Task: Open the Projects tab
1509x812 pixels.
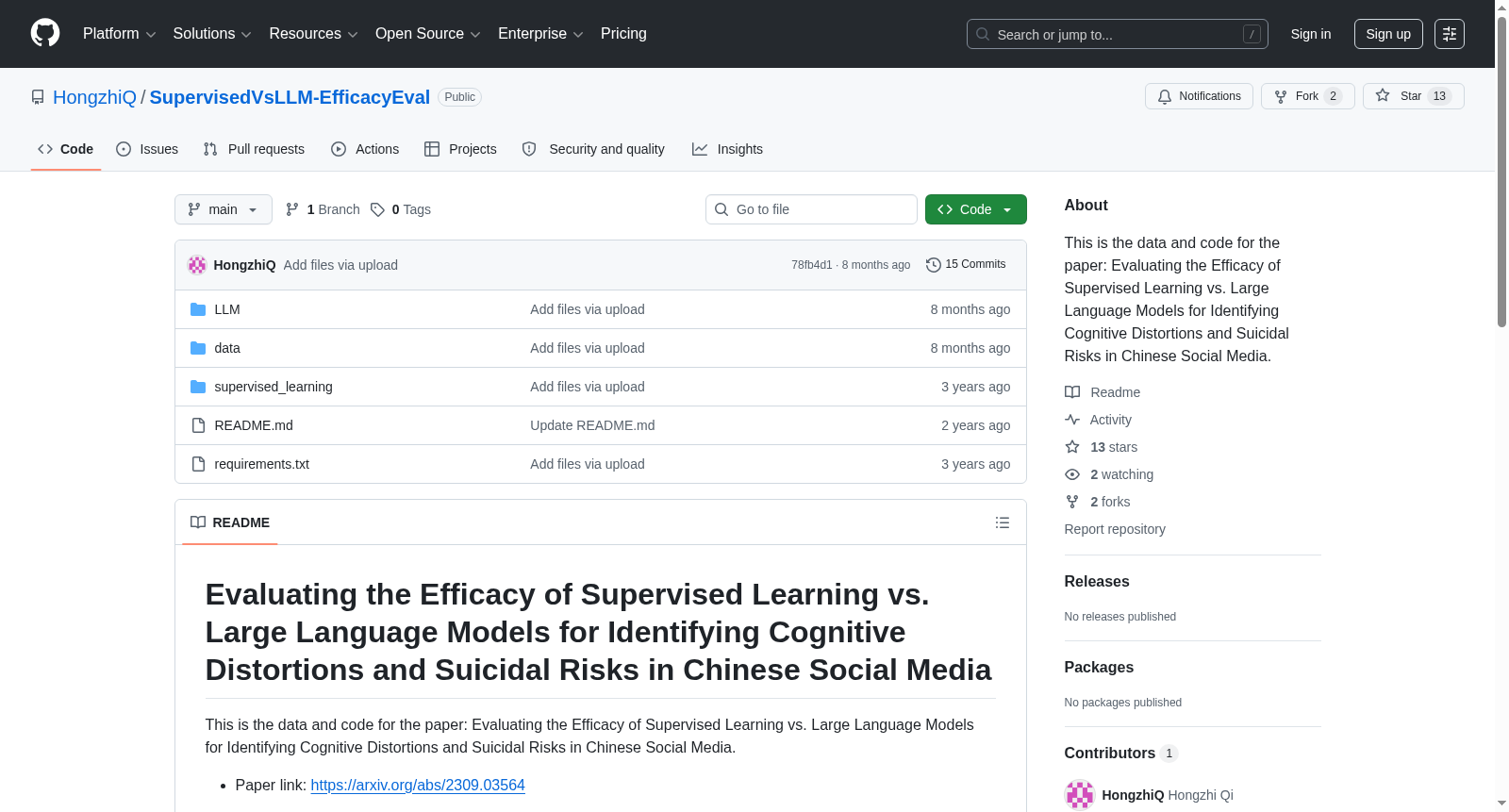Action: (460, 149)
